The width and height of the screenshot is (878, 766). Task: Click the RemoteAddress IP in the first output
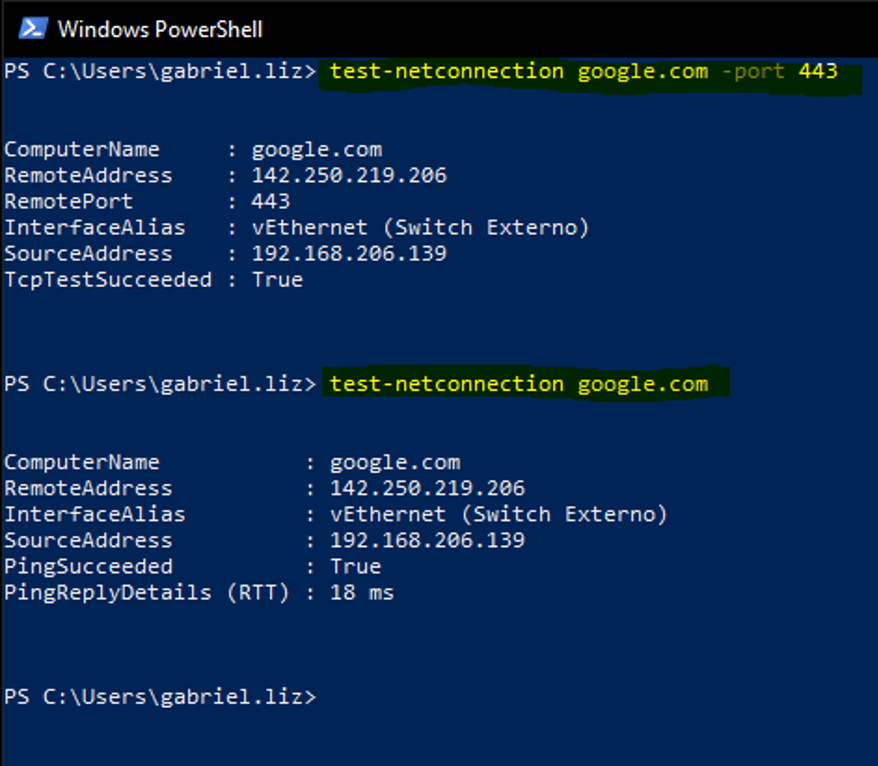349,176
